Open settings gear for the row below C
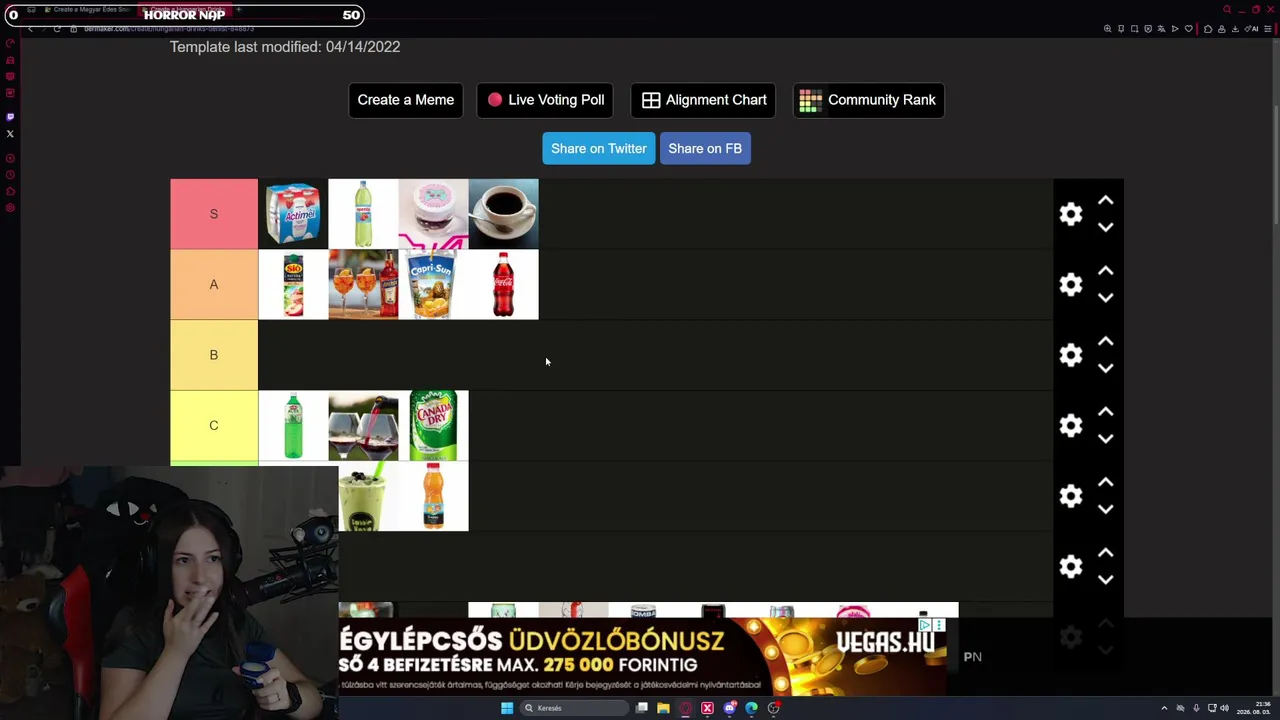 [1071, 496]
